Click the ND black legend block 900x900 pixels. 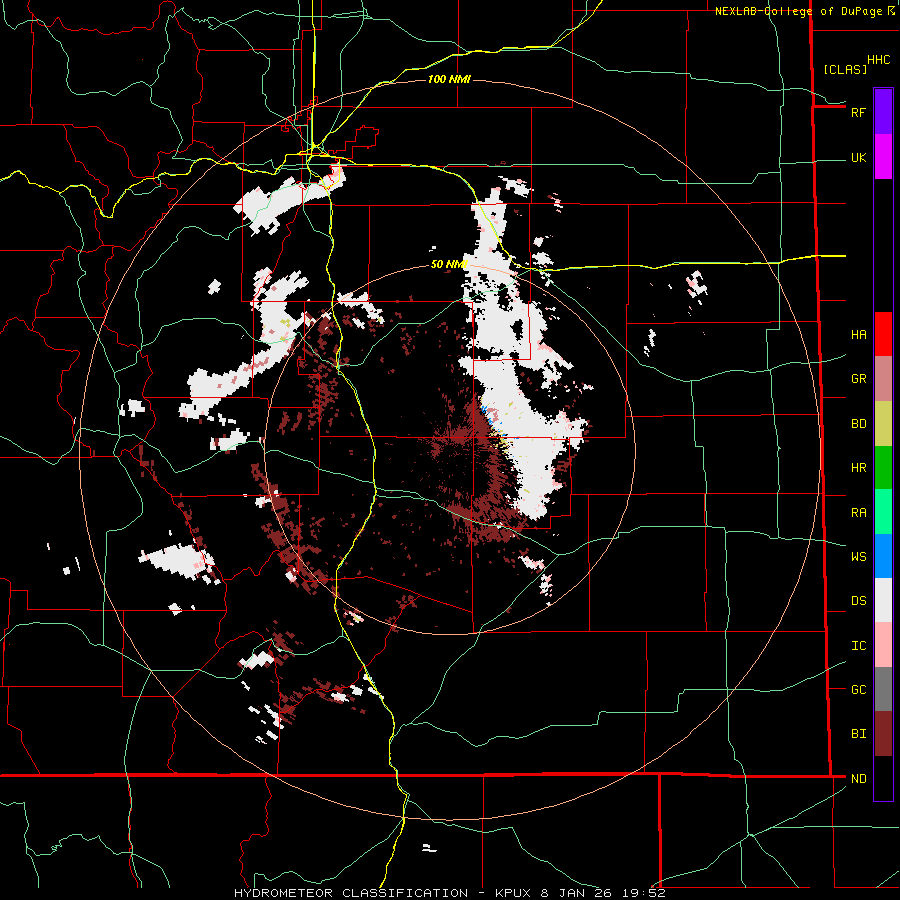pyautogui.click(x=883, y=778)
